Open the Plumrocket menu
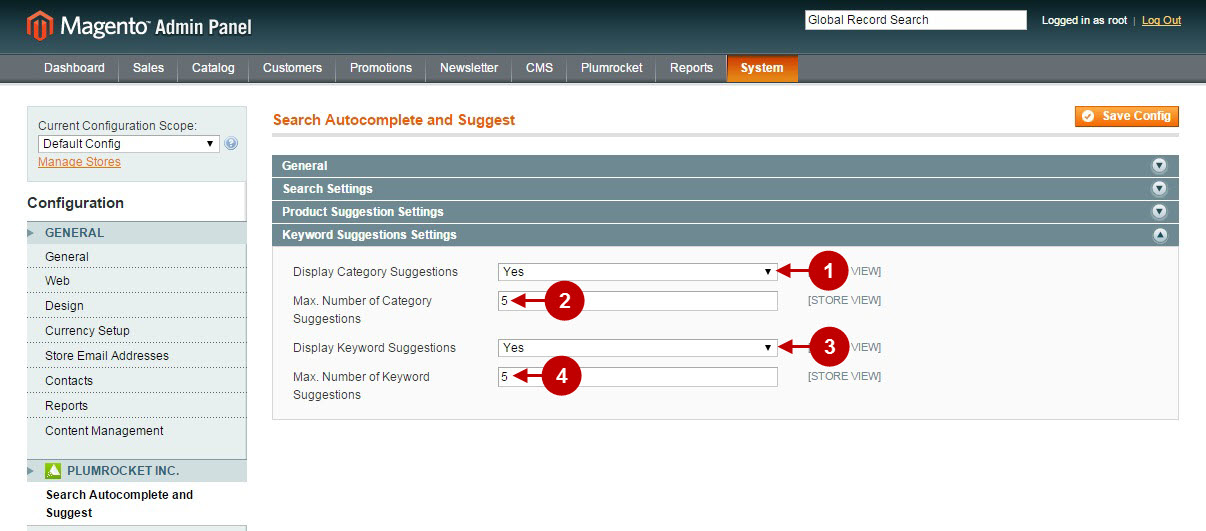Image resolution: width=1206 pixels, height=531 pixels. [x=611, y=68]
